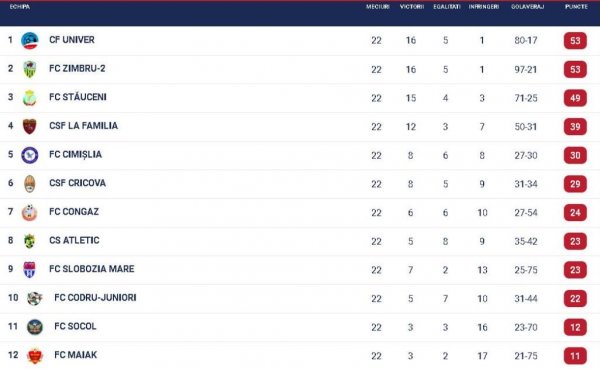Open the FC Congaz team logo
Image resolution: width=600 pixels, height=369 pixels.
tap(29, 212)
